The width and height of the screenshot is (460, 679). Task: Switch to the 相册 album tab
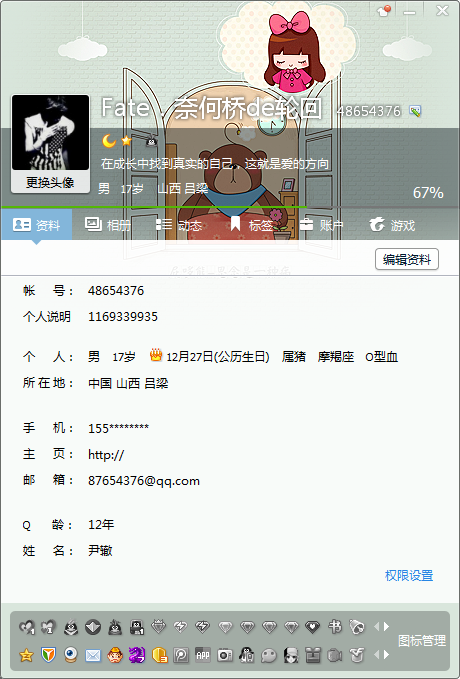[x=108, y=225]
